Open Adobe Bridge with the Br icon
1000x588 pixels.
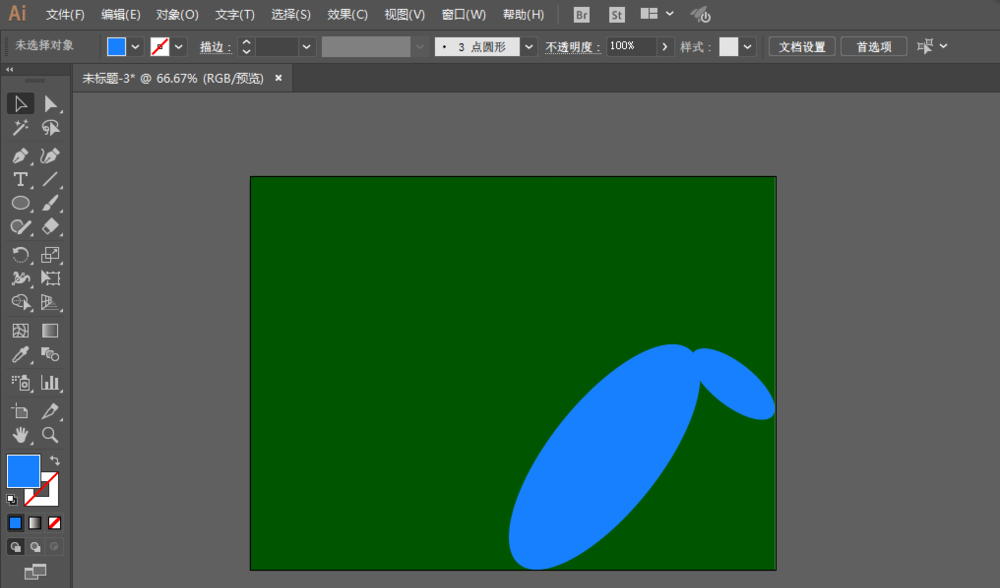[581, 15]
